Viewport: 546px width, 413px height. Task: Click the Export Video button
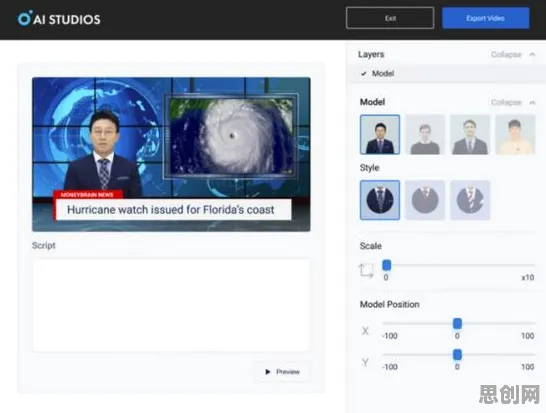[486, 18]
